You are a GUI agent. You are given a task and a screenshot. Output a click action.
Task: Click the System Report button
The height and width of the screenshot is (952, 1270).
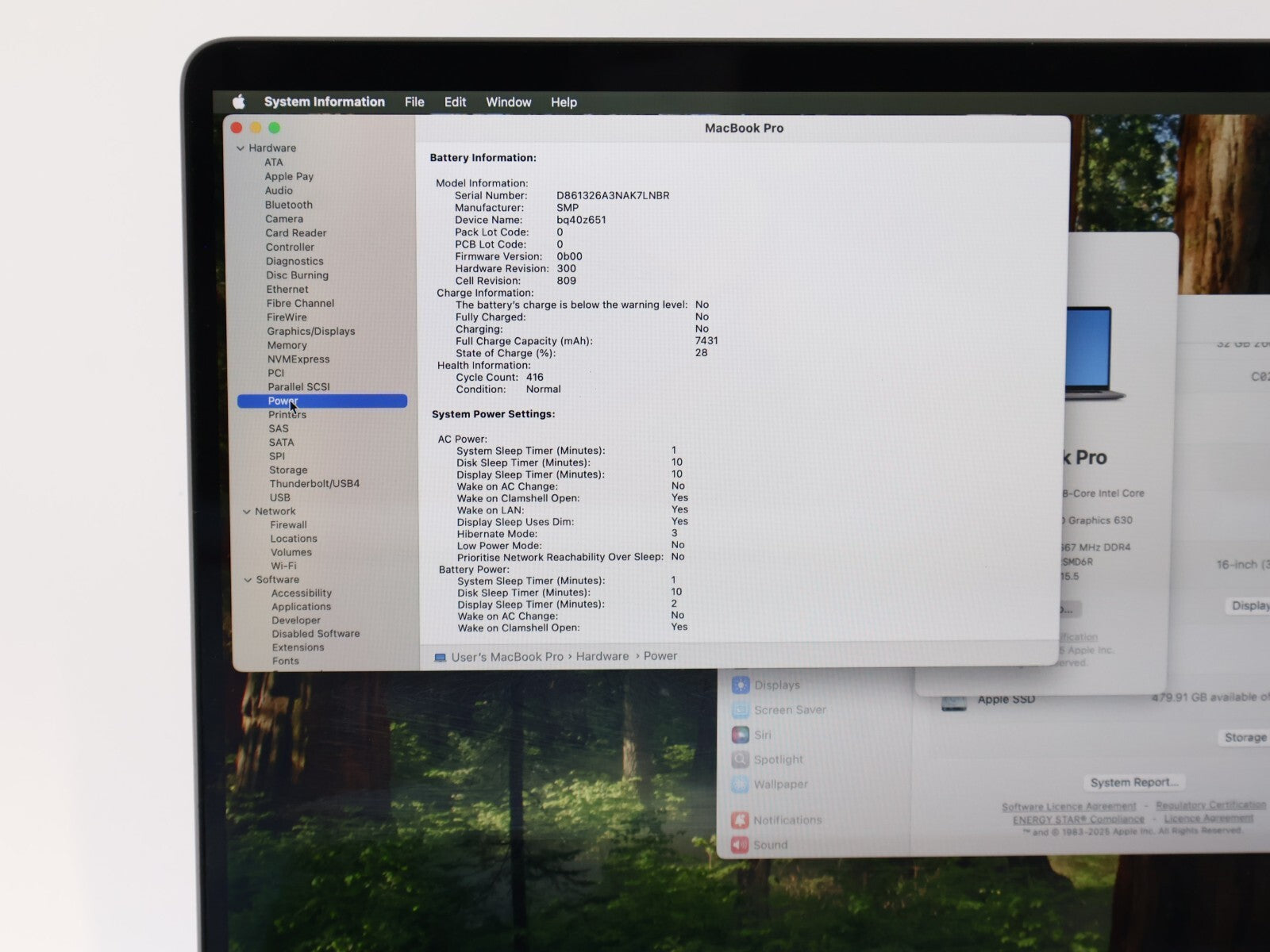coord(1133,783)
